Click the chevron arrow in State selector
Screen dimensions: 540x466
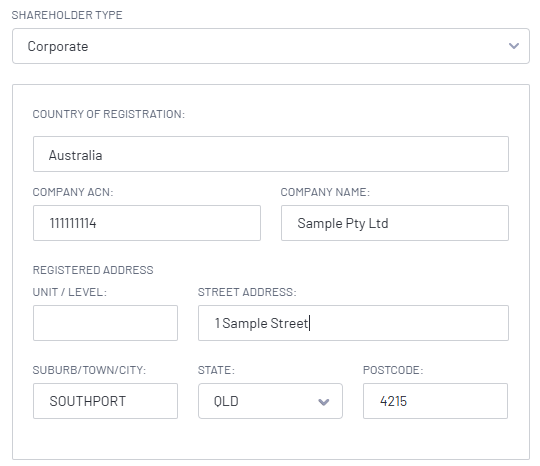tap(323, 402)
